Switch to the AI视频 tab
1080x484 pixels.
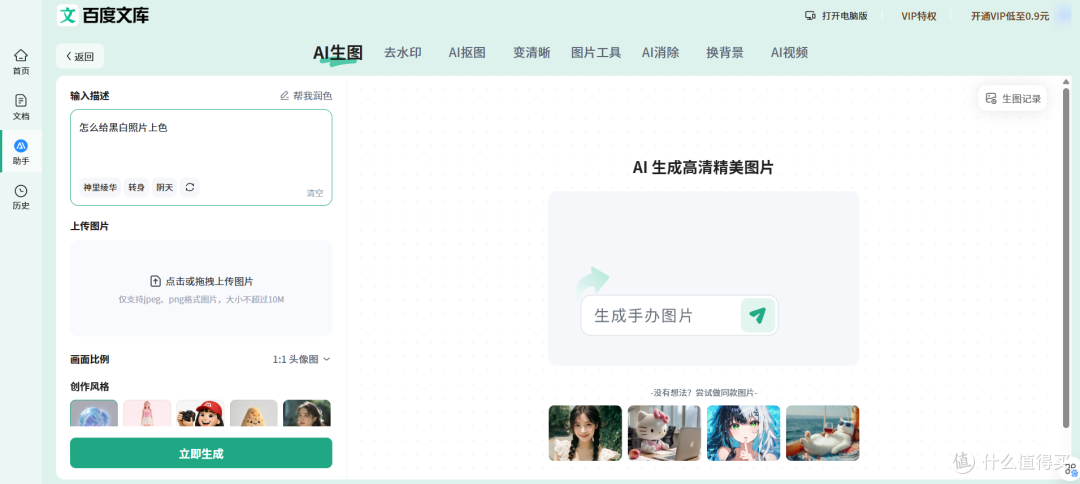pos(789,53)
